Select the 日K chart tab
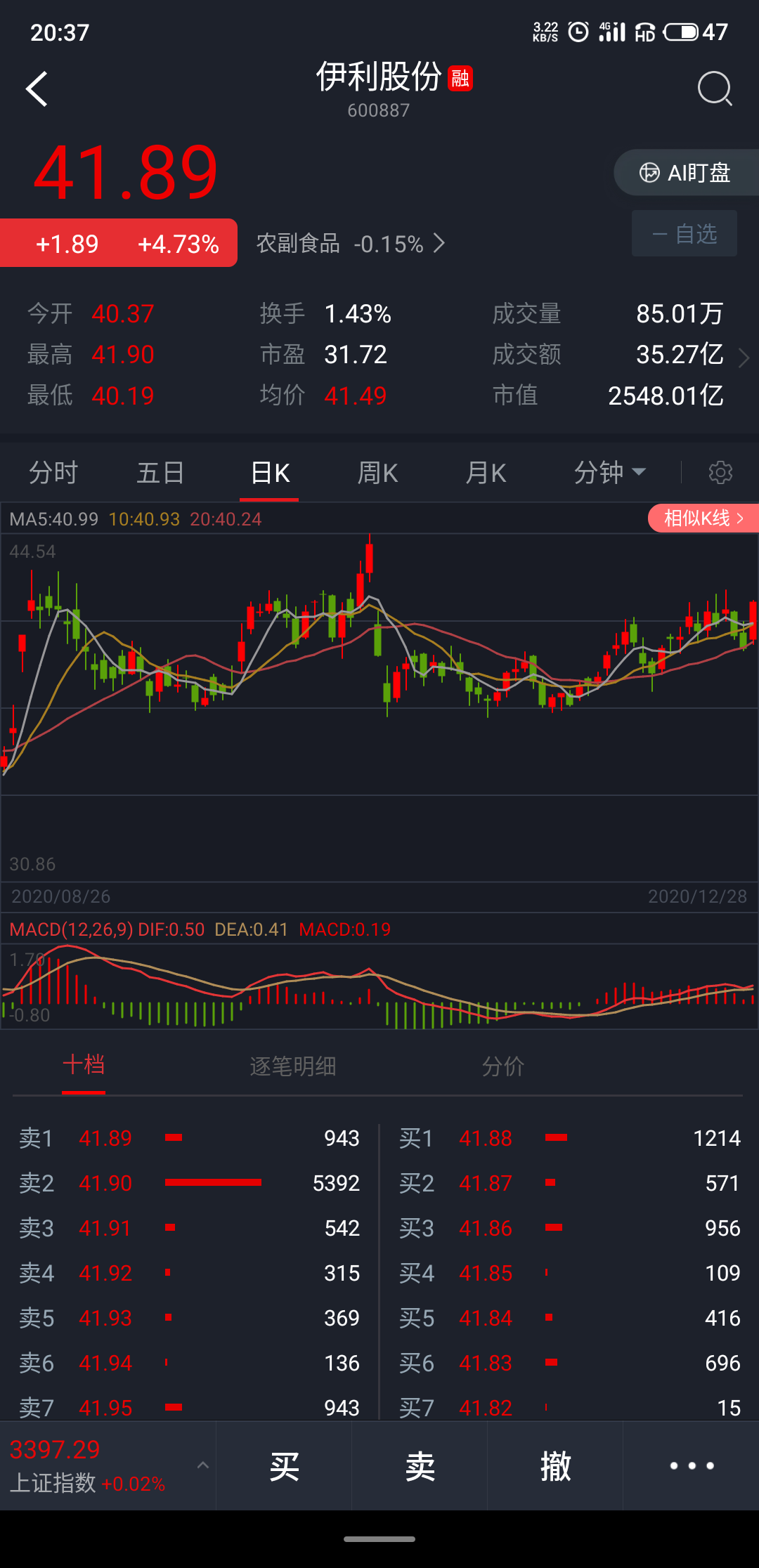This screenshot has width=759, height=1568. tap(270, 473)
